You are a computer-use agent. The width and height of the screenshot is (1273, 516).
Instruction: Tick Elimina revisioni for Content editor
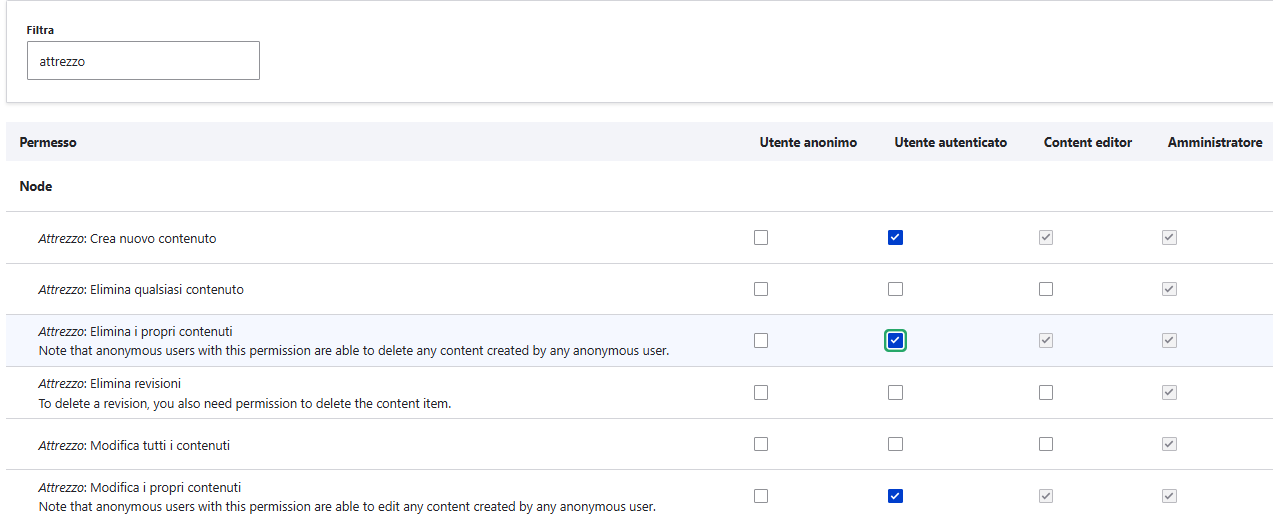pos(1046,393)
